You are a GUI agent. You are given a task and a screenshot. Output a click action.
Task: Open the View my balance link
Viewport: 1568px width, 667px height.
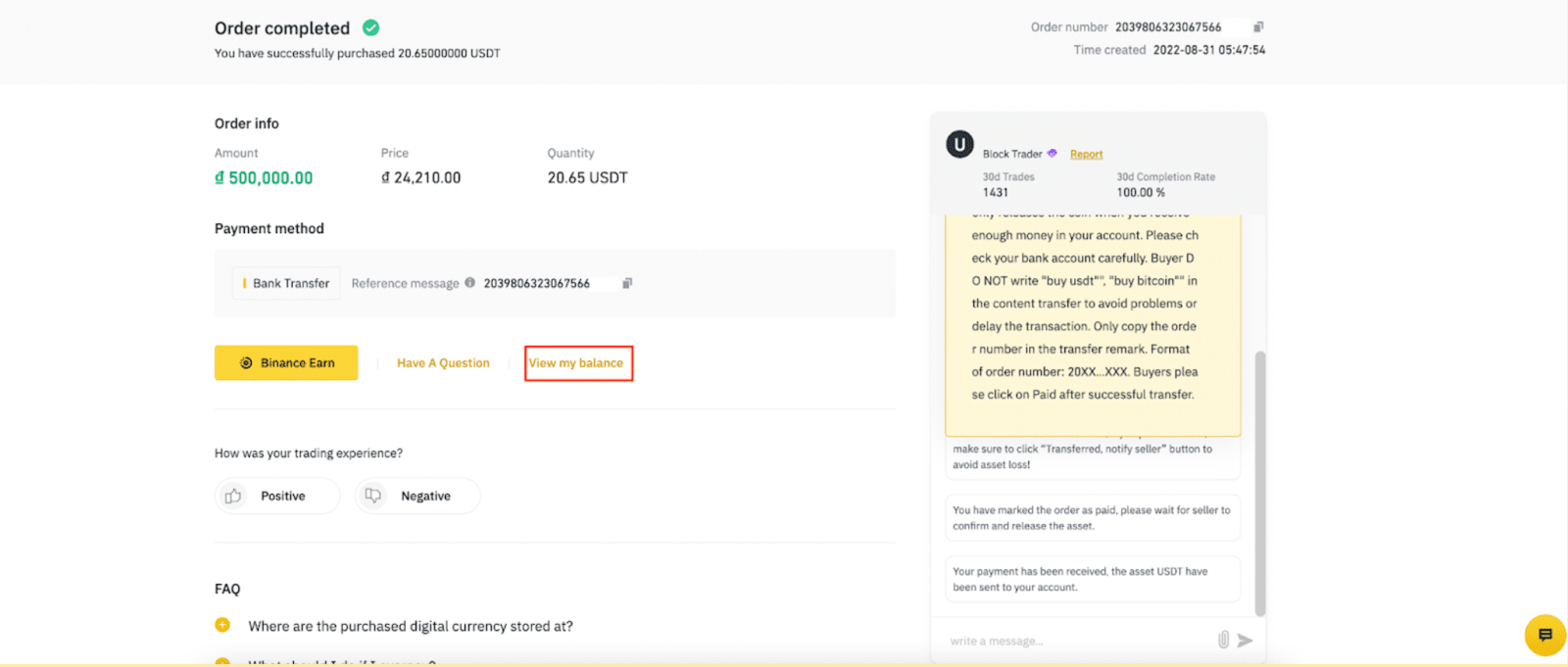click(576, 362)
